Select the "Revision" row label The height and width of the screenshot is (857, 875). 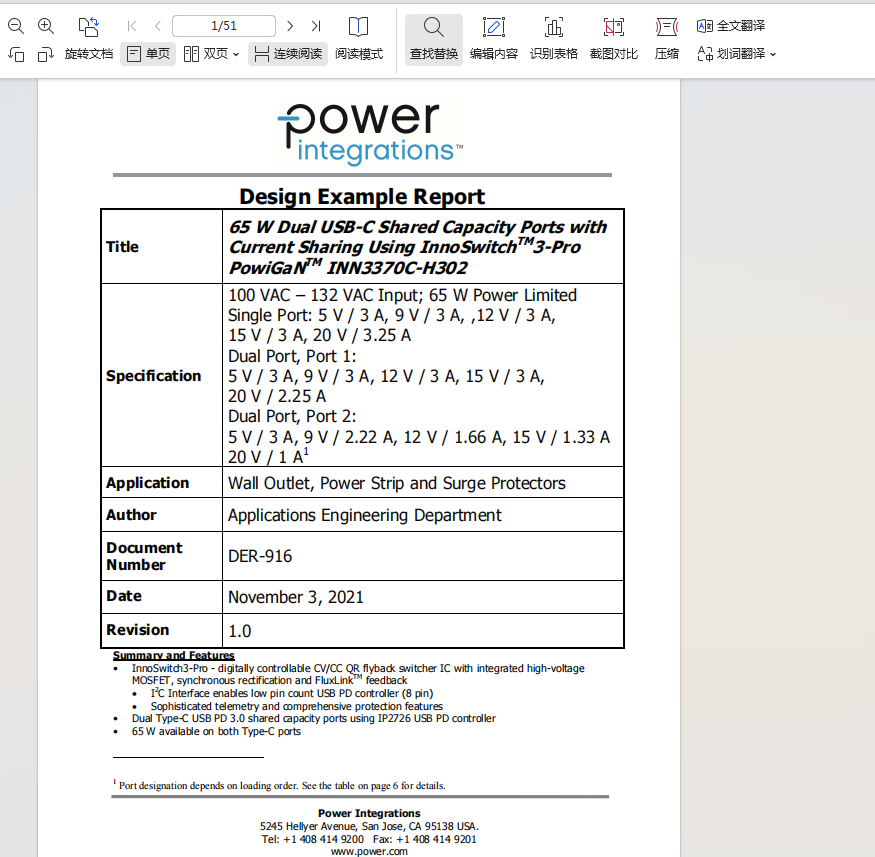click(137, 629)
